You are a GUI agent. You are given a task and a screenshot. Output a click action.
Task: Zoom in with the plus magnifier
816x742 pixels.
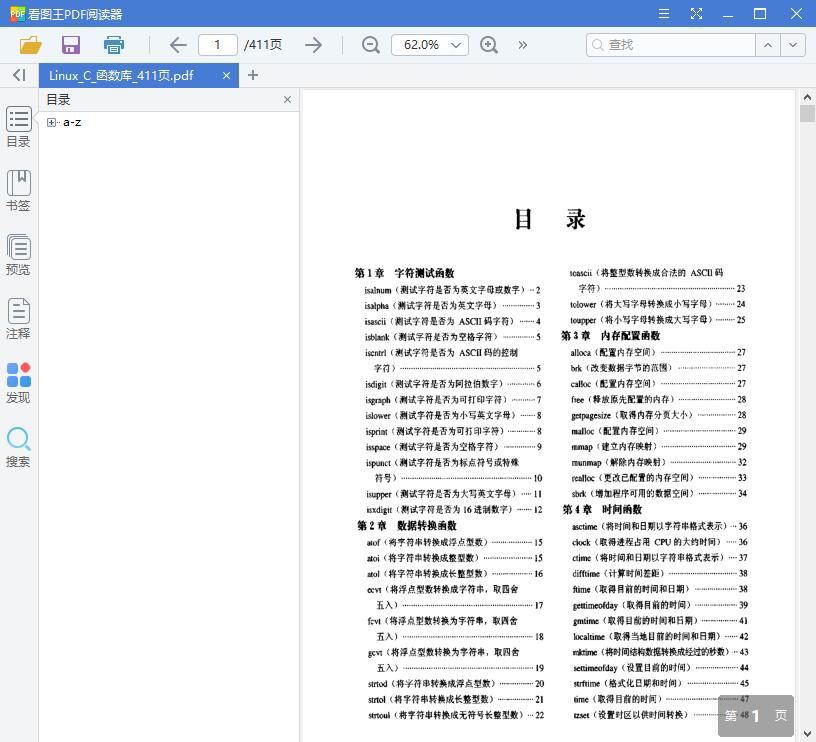489,45
